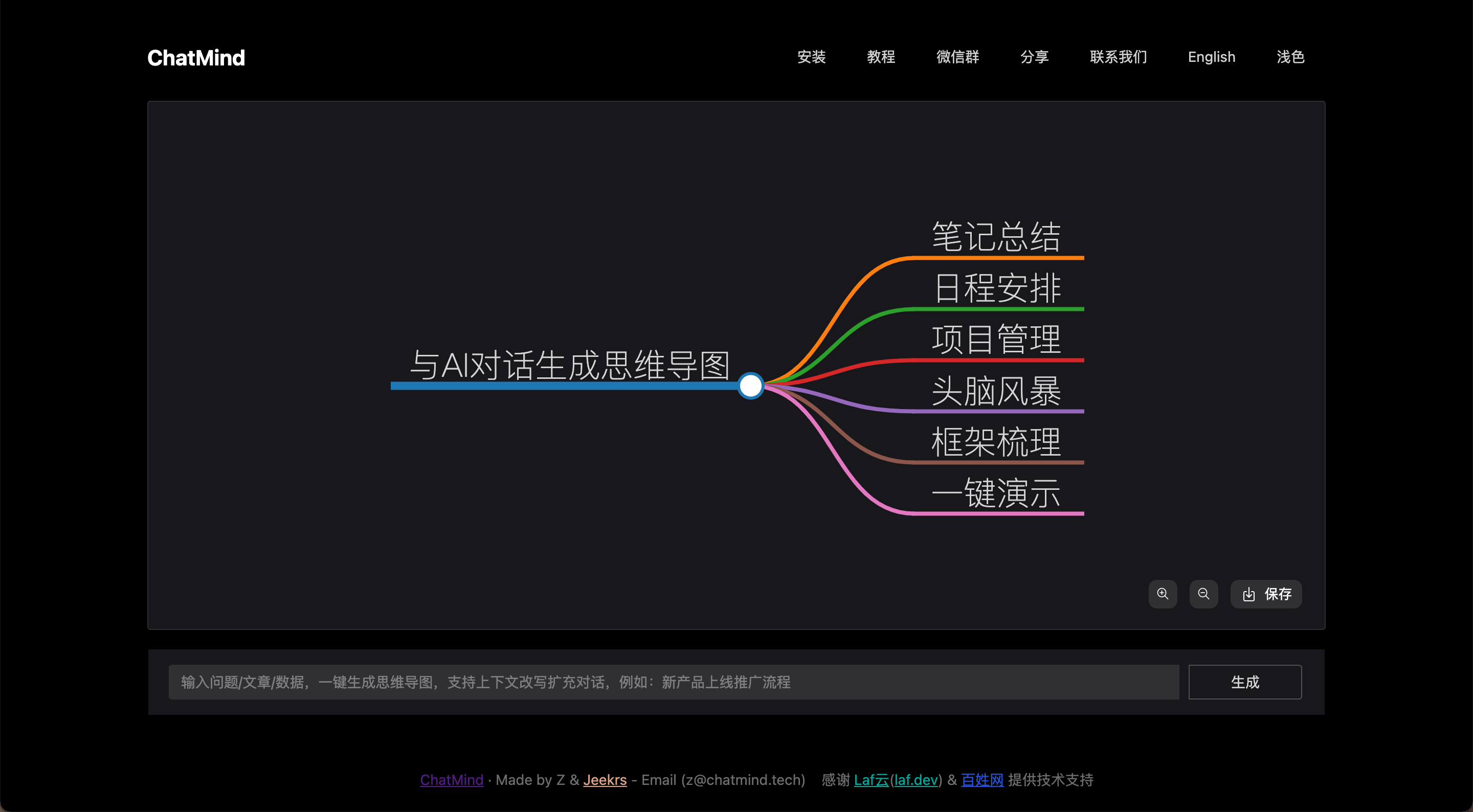Open the Jeekrs footer link
Viewport: 1473px width, 812px height.
[x=605, y=779]
